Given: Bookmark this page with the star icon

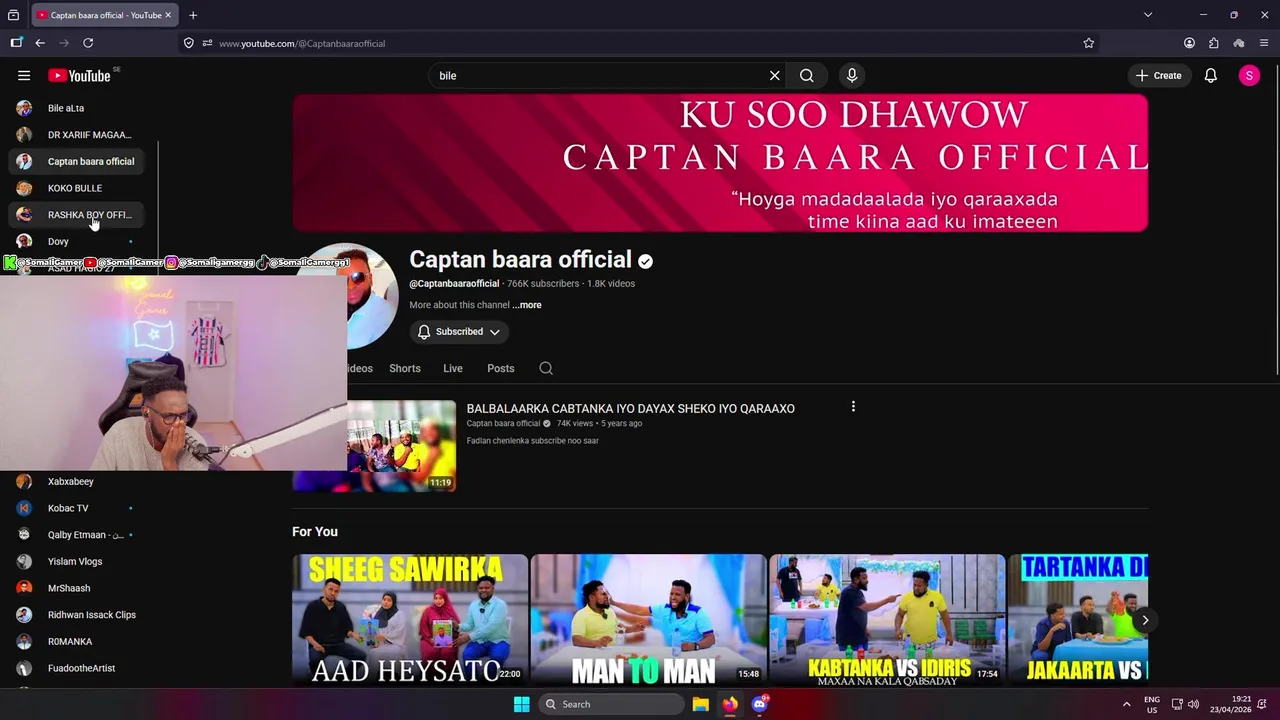Looking at the screenshot, I should pos(1089,43).
